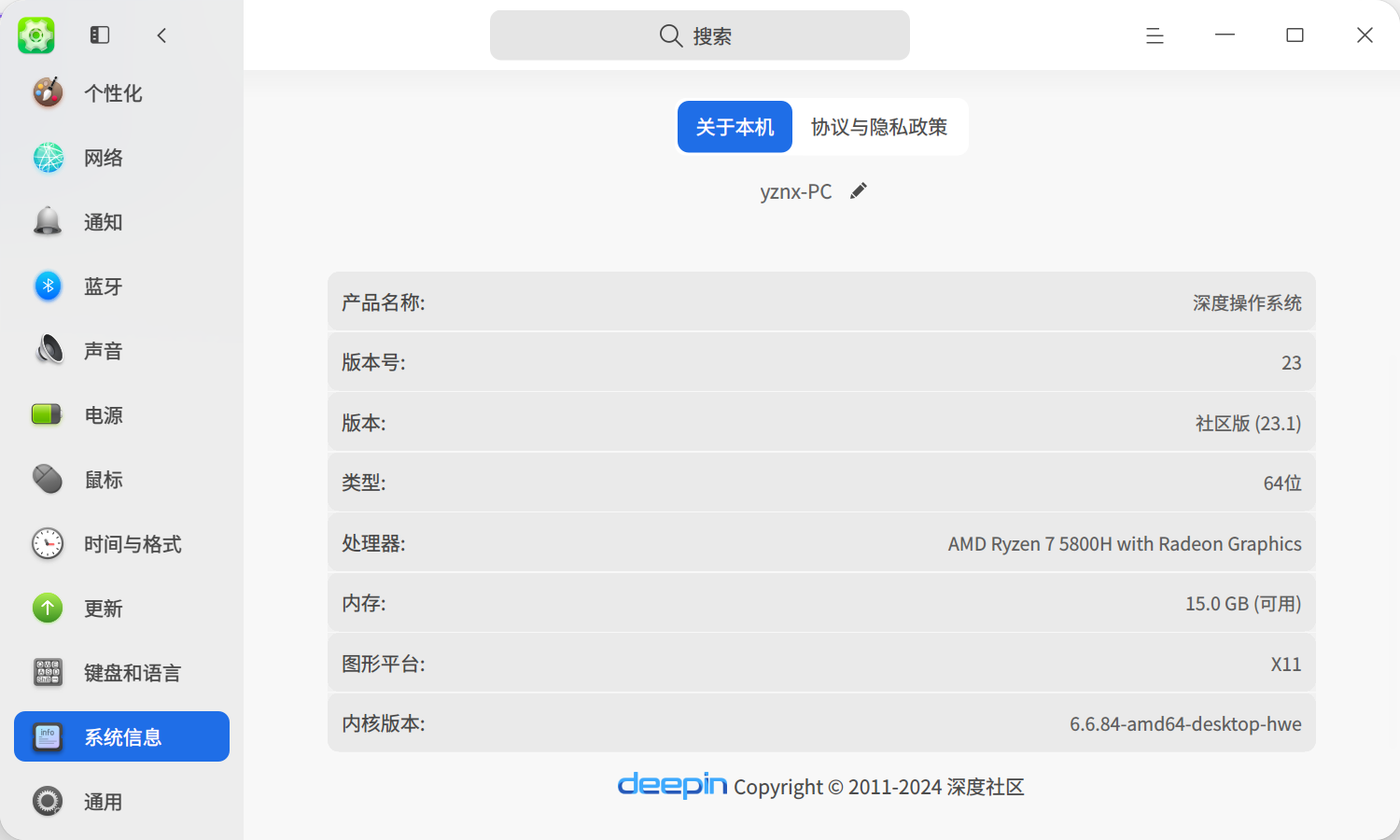Open Time and Format (时间与格式) clock icon

coord(48,543)
